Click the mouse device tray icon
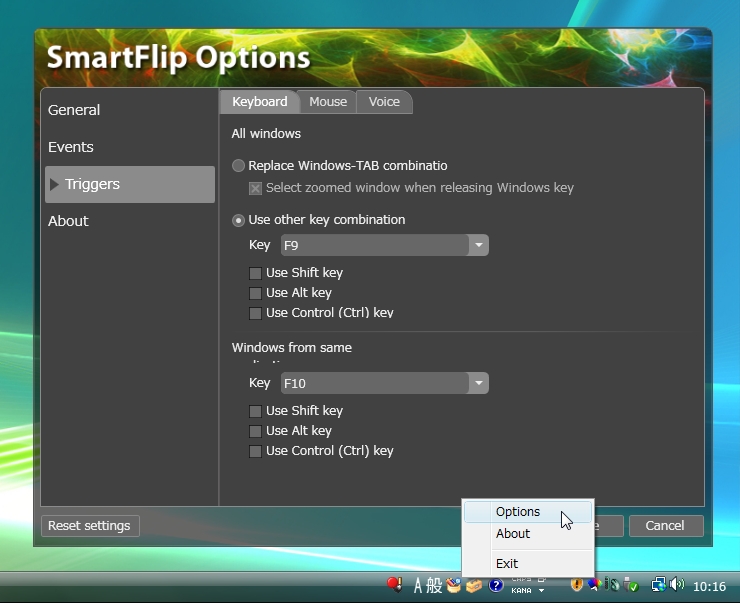Screen dimensions: 740x603 (612, 585)
